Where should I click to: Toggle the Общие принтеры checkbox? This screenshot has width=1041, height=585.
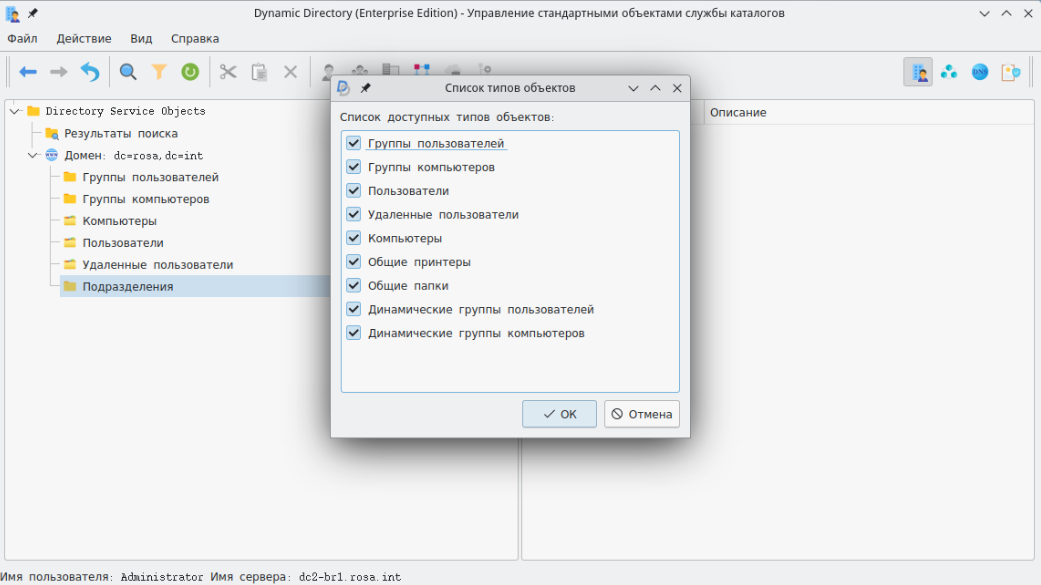(353, 262)
